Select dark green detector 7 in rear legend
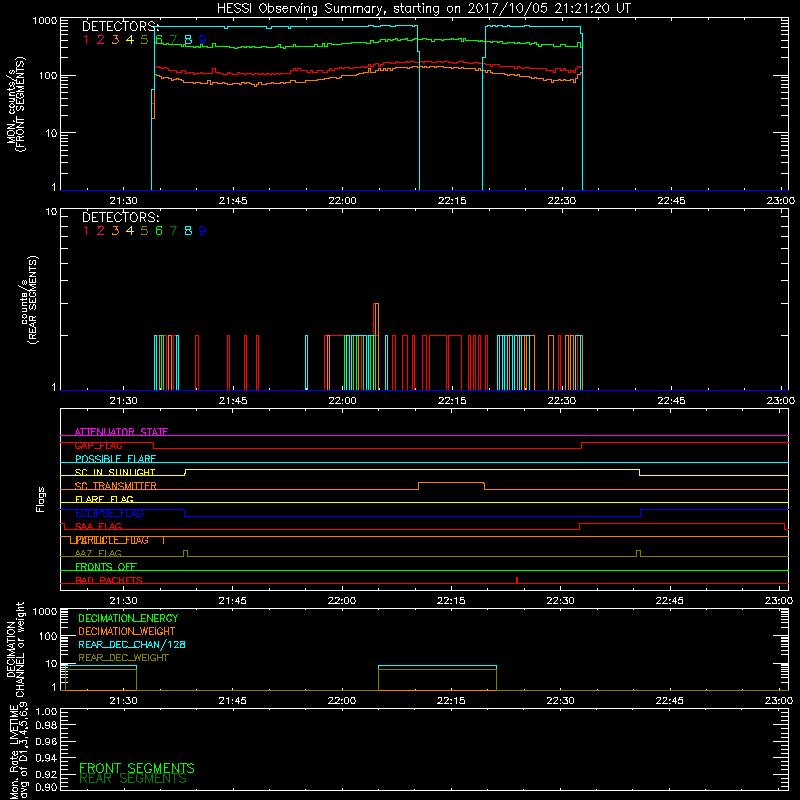This screenshot has height=800, width=800. tap(173, 231)
